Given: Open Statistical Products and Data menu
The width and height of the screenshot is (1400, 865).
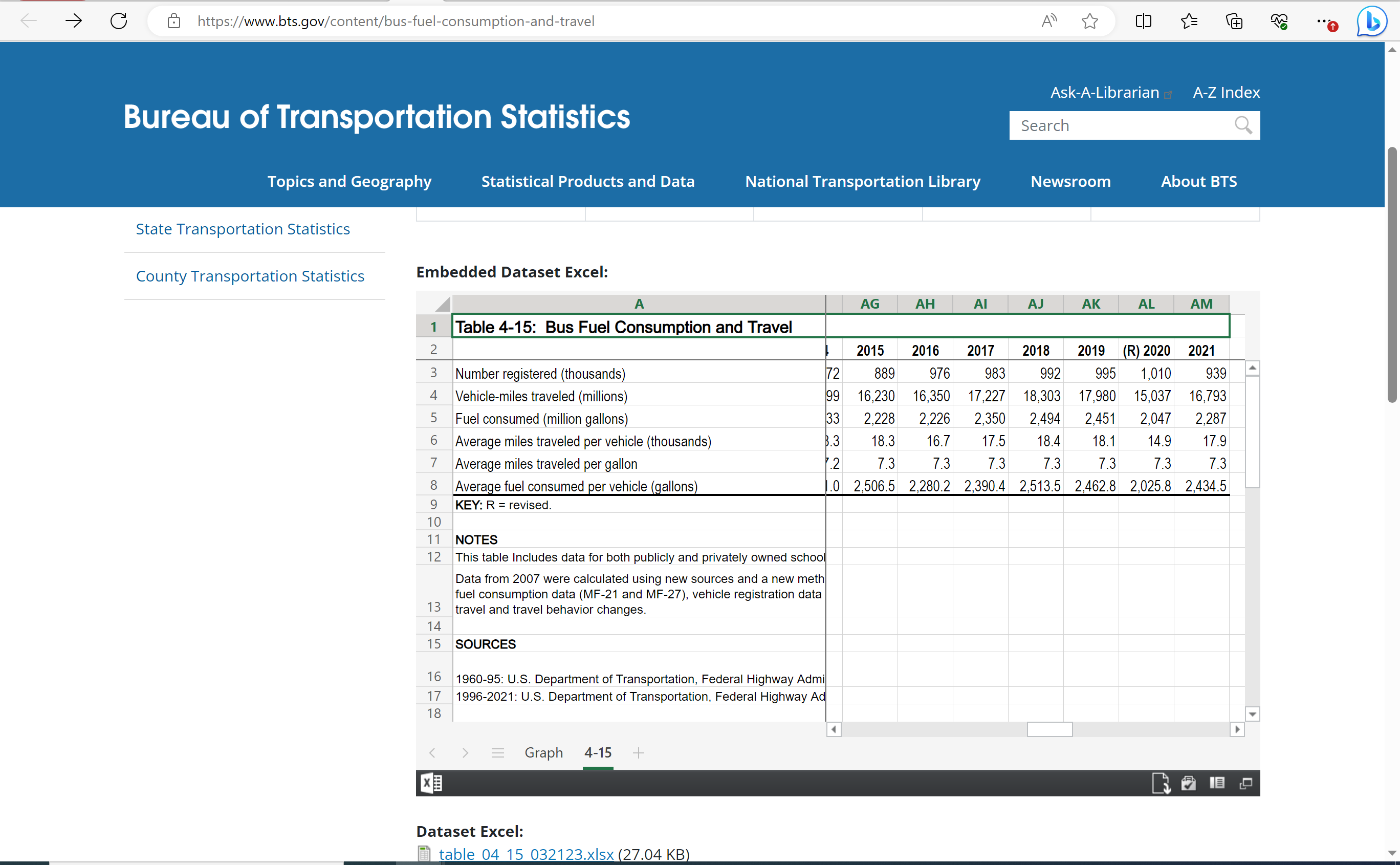Looking at the screenshot, I should pyautogui.click(x=587, y=181).
